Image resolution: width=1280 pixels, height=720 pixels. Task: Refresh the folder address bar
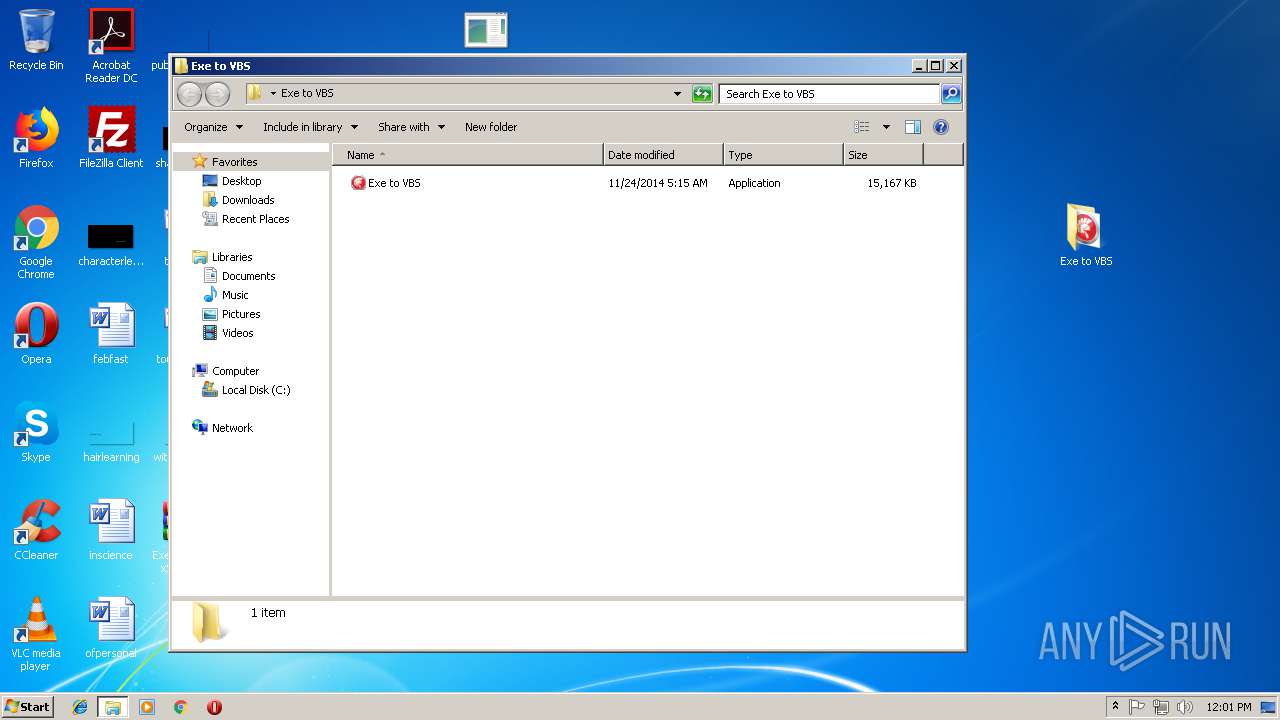pyautogui.click(x=702, y=94)
